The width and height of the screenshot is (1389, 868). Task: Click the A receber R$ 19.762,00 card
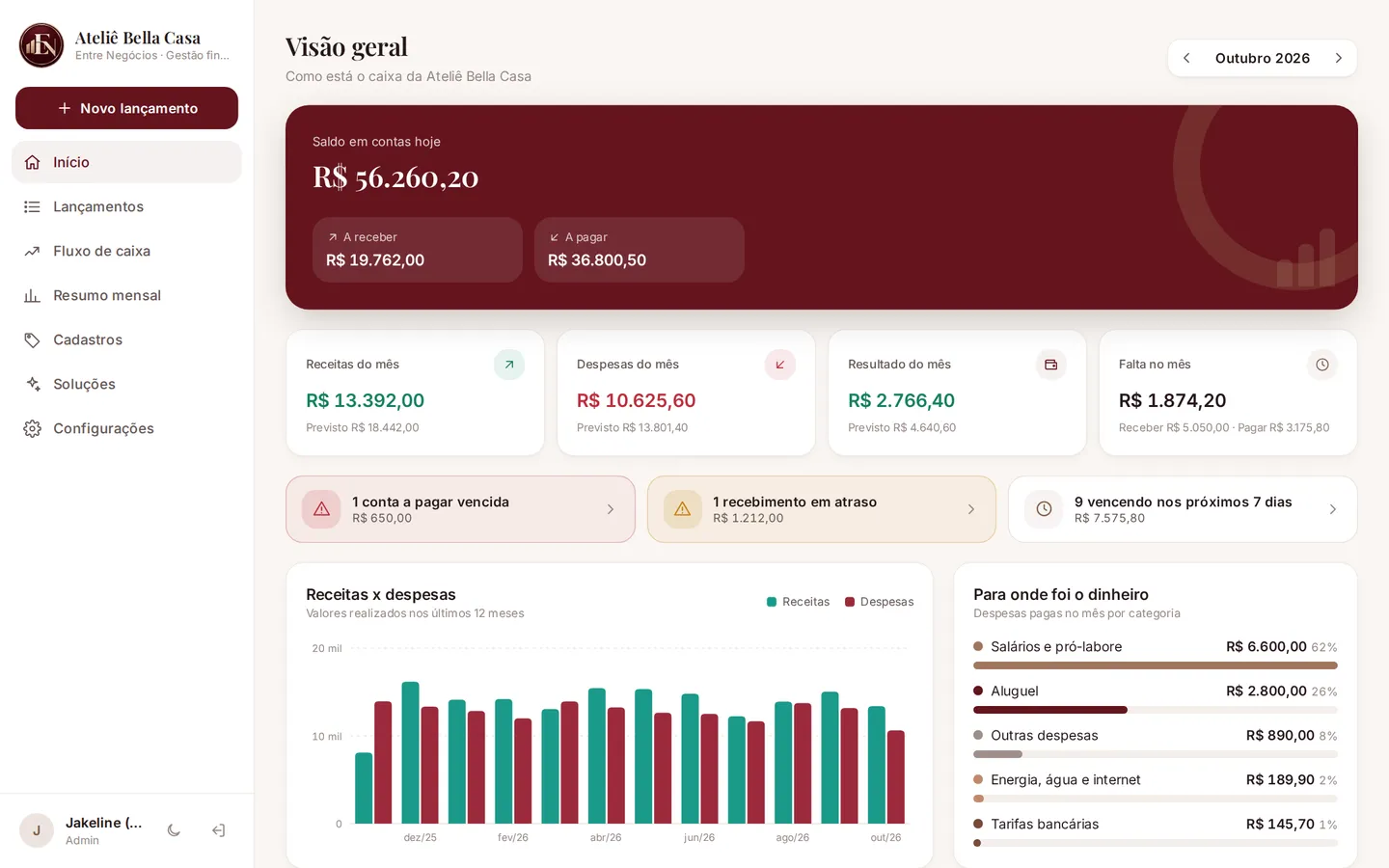click(417, 250)
